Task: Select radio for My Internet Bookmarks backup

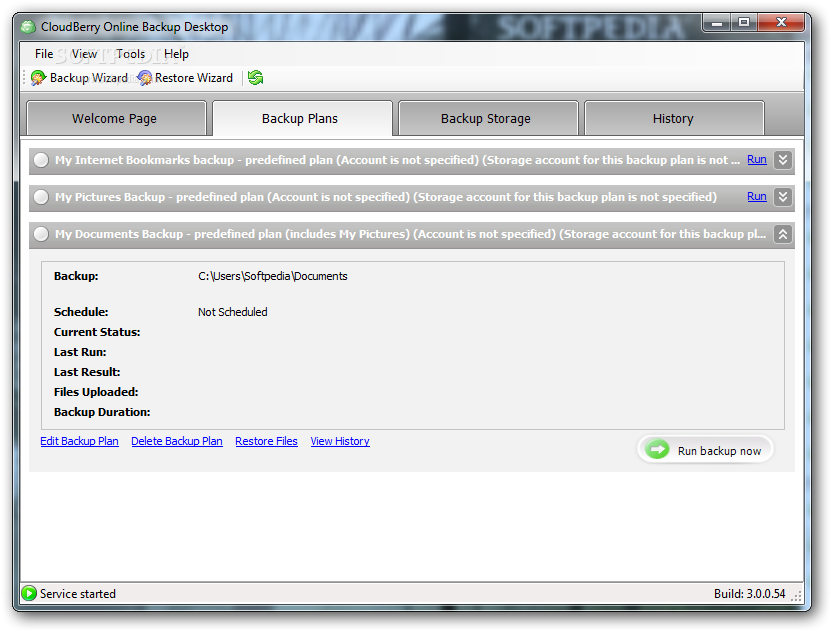Action: [41, 160]
